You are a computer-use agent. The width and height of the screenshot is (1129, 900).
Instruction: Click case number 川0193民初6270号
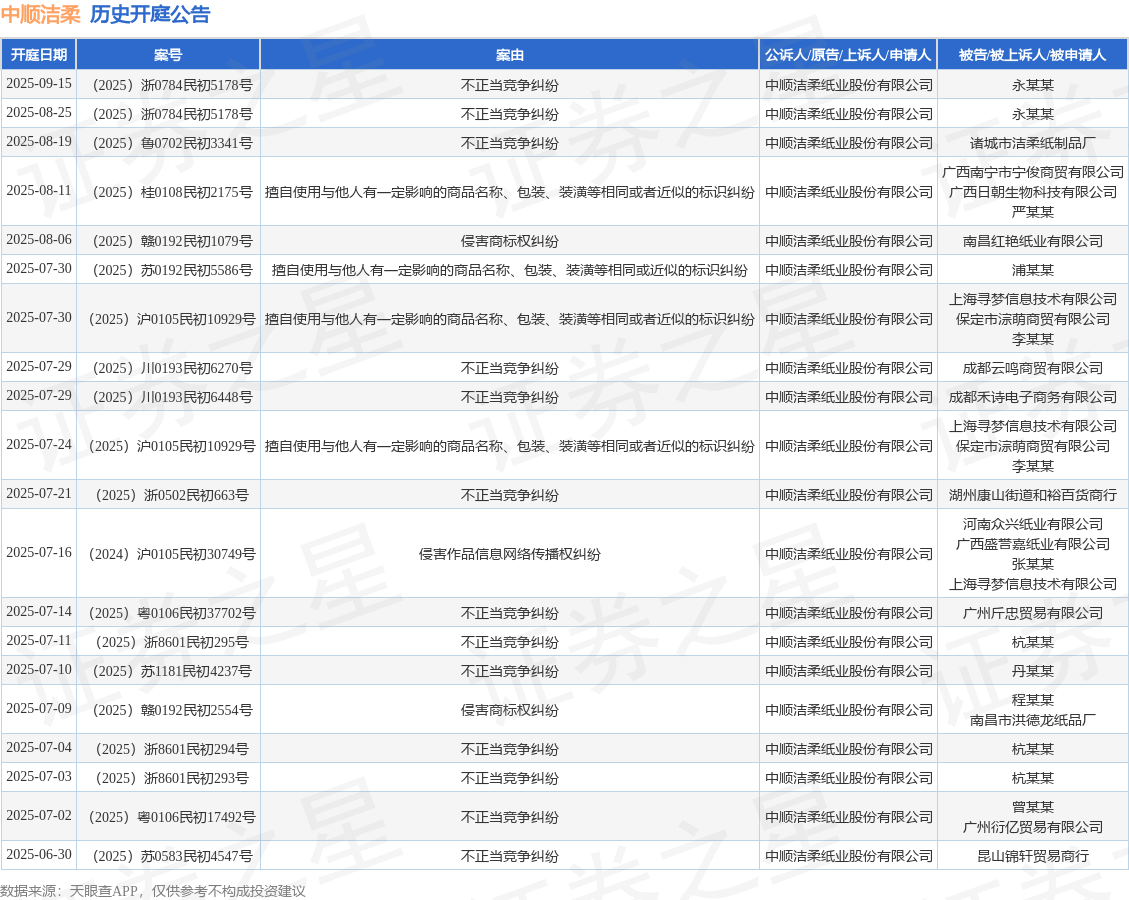172,368
